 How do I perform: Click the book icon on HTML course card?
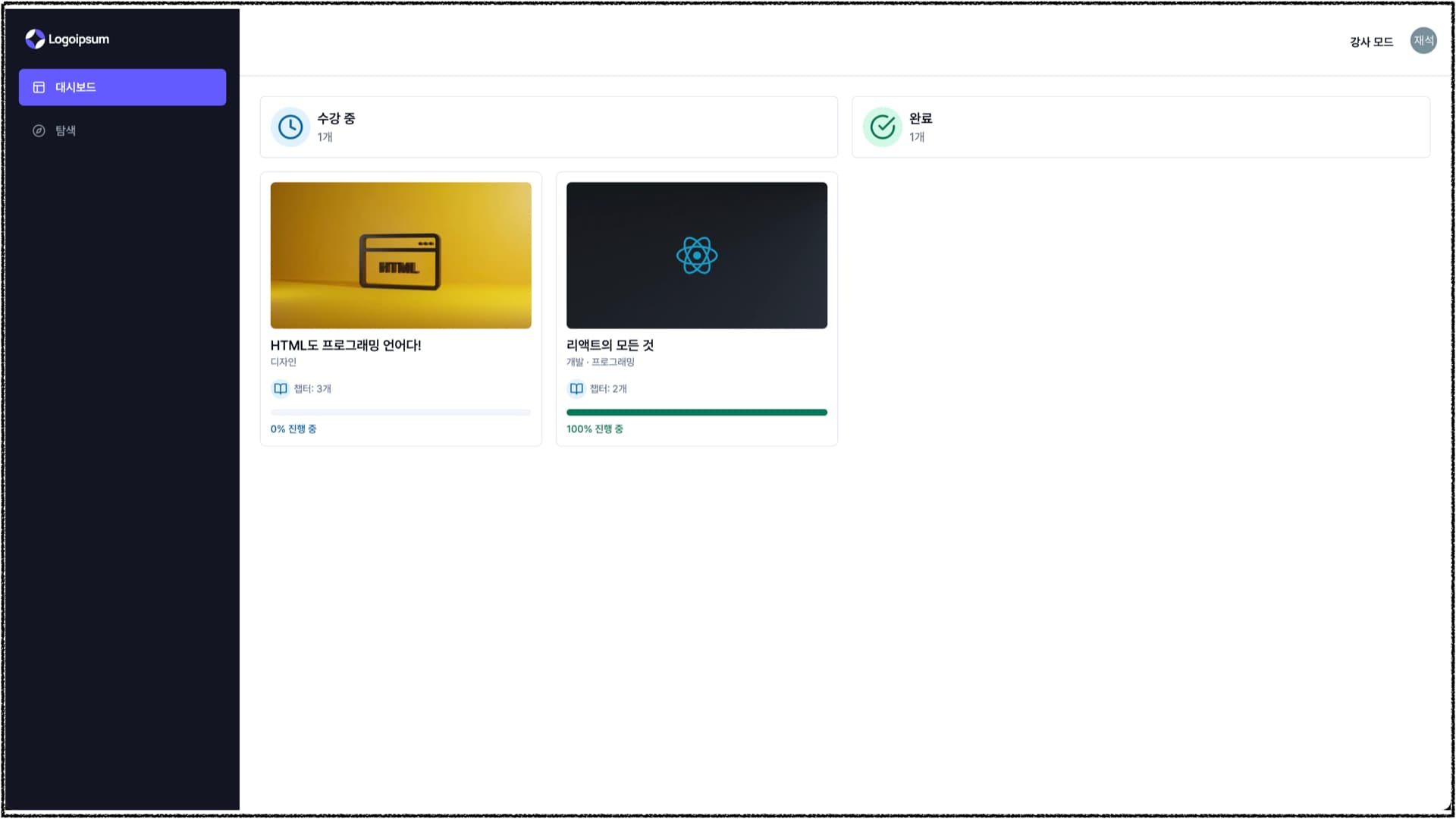pyautogui.click(x=281, y=388)
